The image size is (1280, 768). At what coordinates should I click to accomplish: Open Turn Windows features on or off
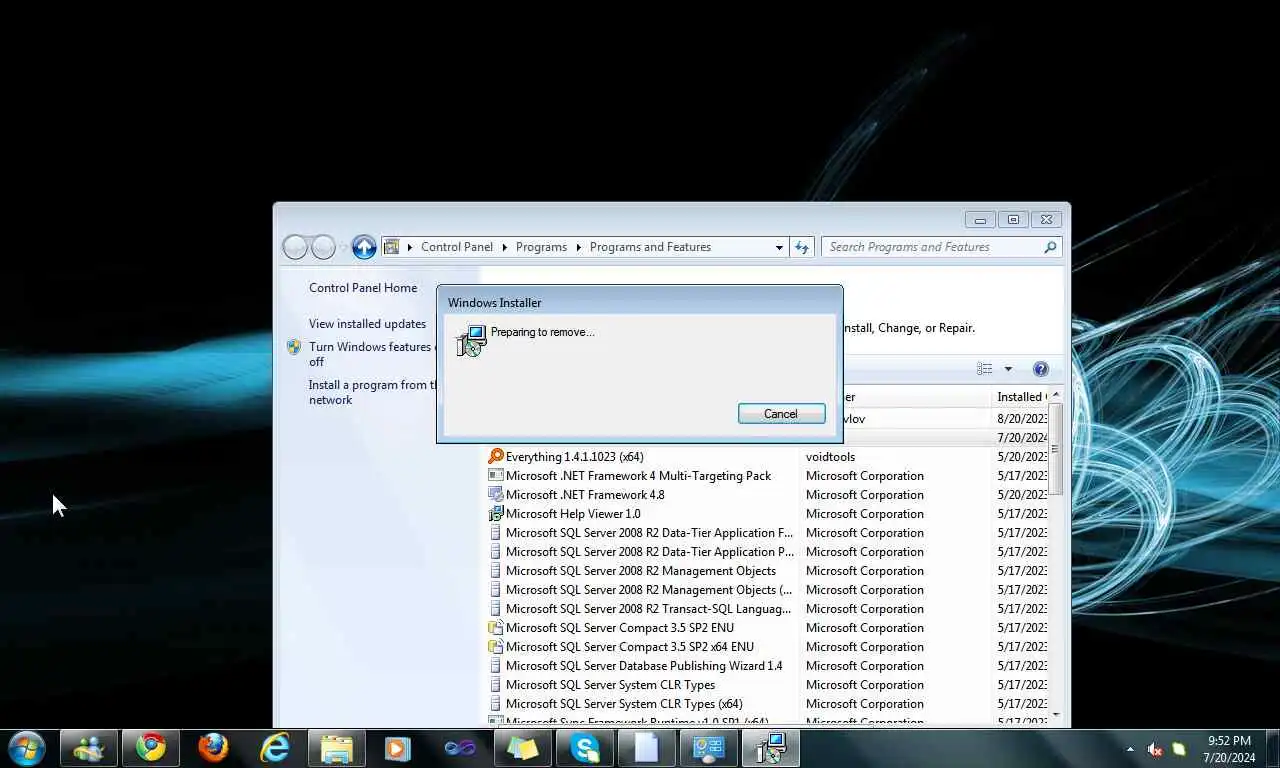[372, 354]
